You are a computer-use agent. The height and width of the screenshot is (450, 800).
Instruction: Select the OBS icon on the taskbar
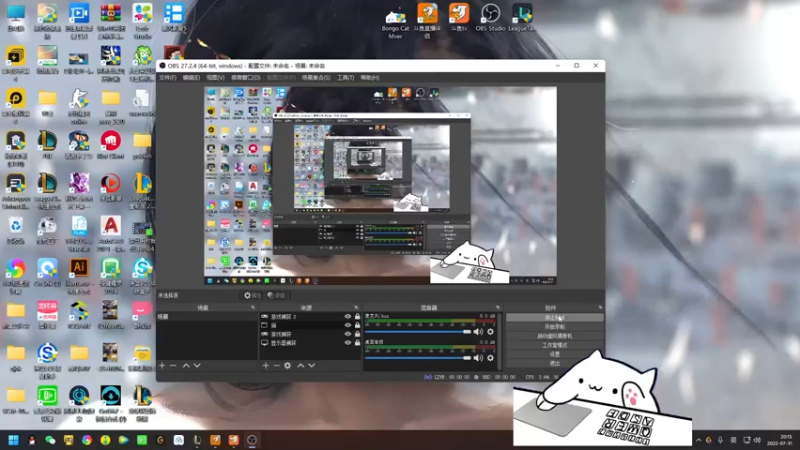[252, 440]
